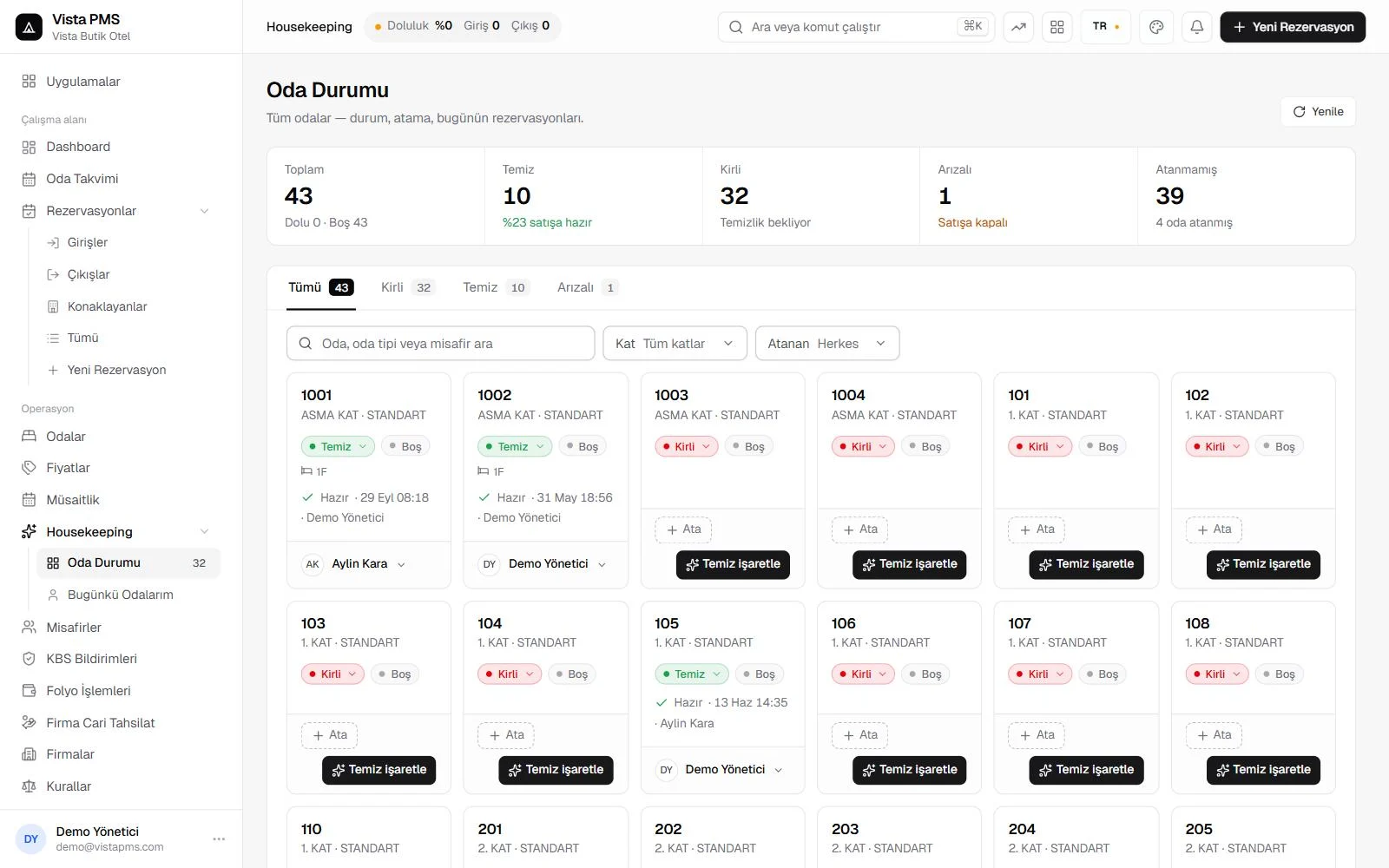Viewport: 1389px width, 868px height.
Task: Click the Uygulamalar sidebar icon
Action: click(x=29, y=82)
